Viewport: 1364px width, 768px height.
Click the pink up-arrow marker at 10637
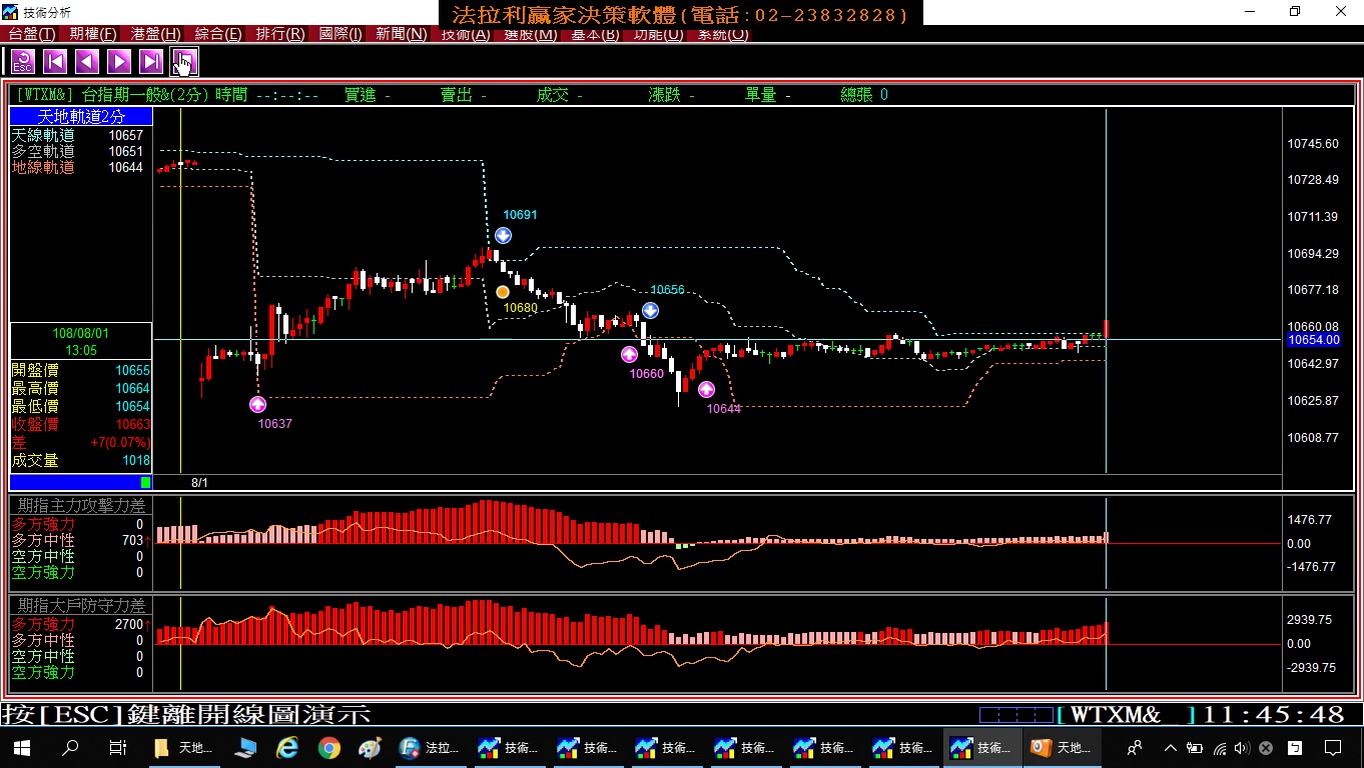click(x=258, y=404)
